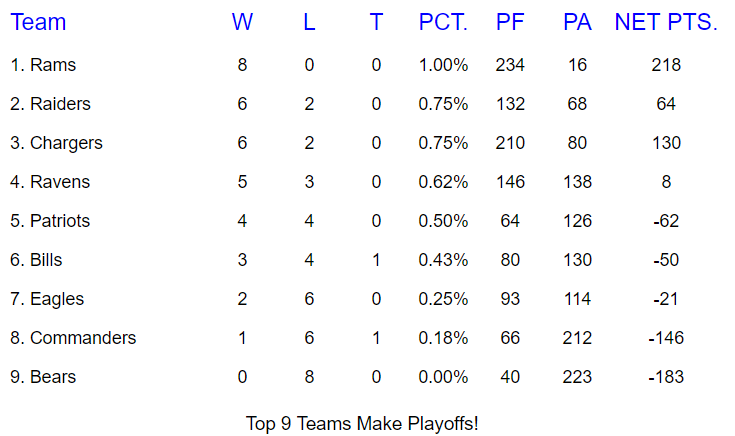The image size is (735, 436).
Task: Click the 7. Eagles team name
Action: [x=47, y=299]
